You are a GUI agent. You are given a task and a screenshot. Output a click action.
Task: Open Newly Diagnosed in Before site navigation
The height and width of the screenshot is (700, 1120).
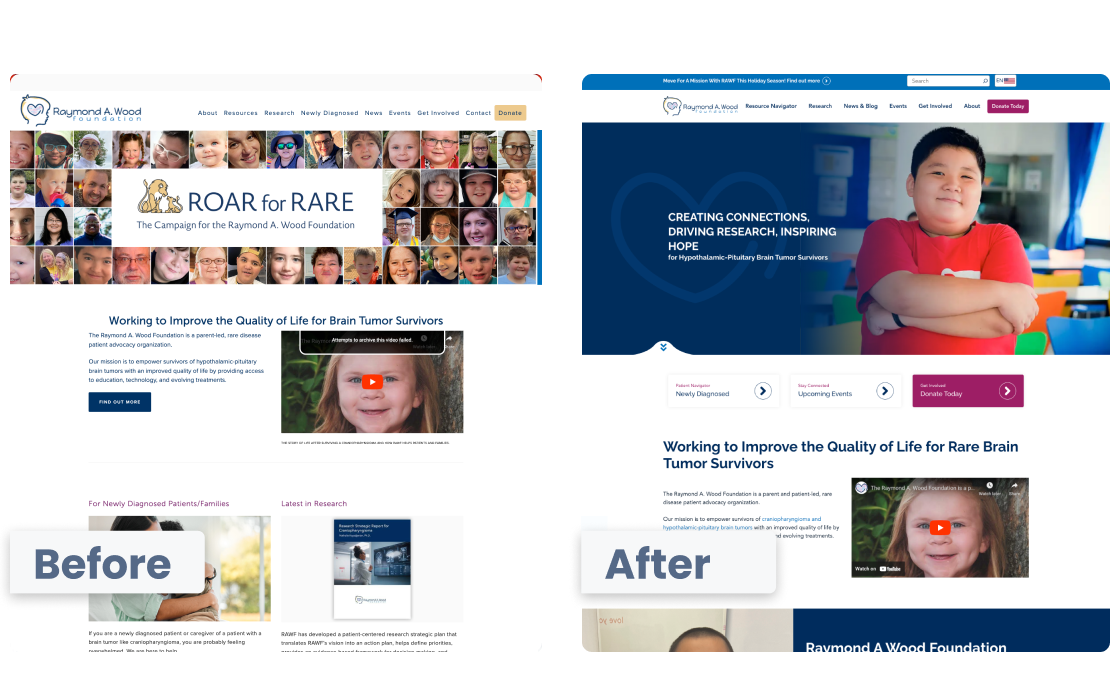[329, 113]
